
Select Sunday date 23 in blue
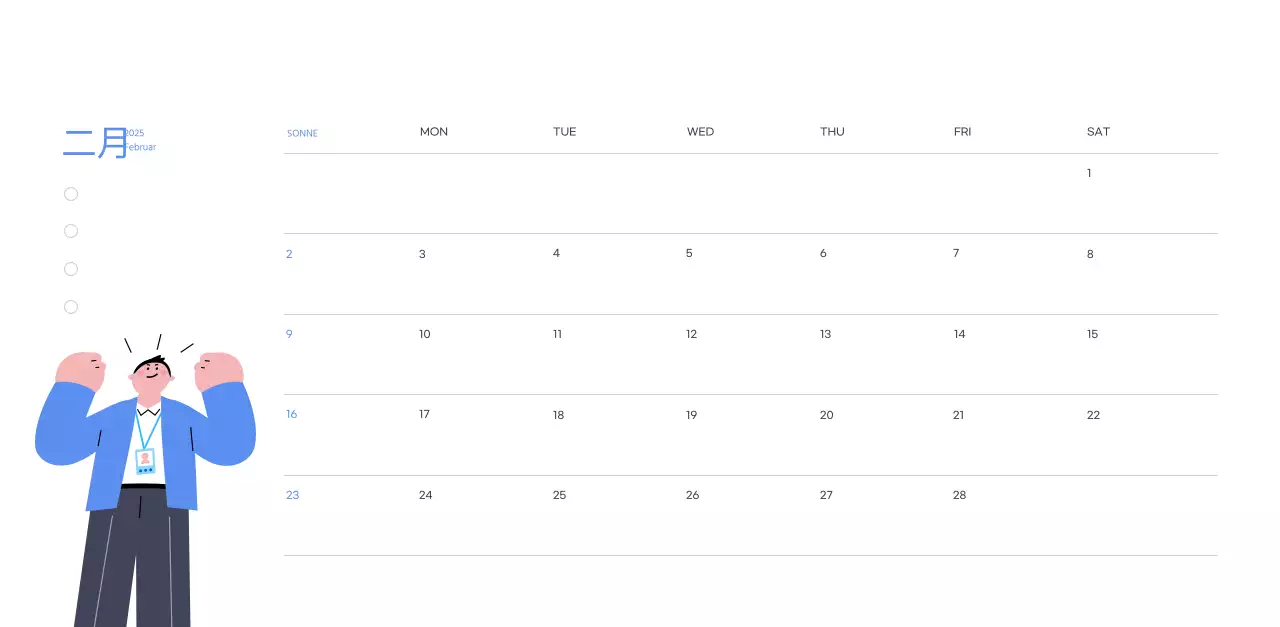pyautogui.click(x=292, y=495)
